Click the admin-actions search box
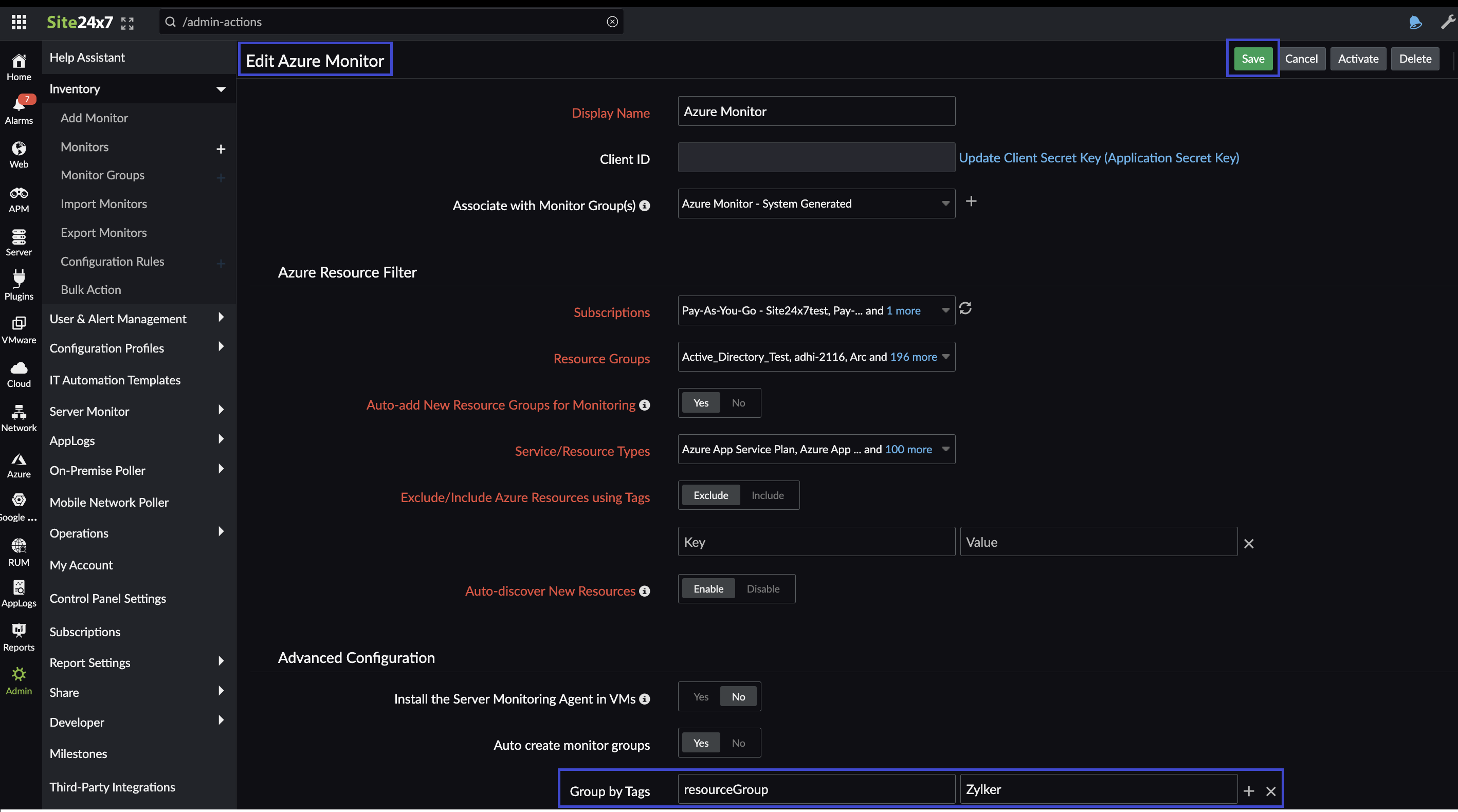 coord(391,22)
